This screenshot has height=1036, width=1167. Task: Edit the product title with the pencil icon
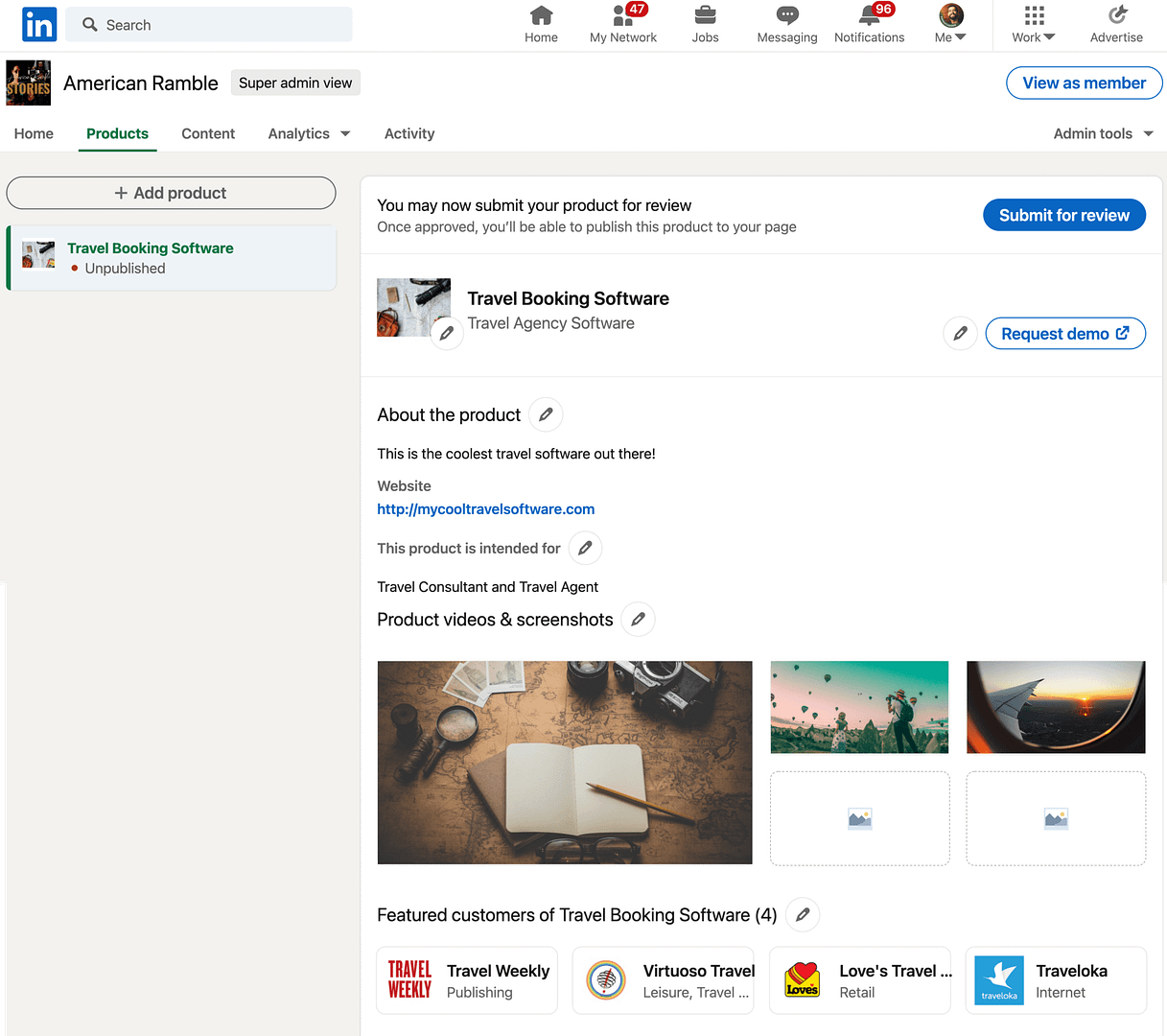click(x=960, y=333)
